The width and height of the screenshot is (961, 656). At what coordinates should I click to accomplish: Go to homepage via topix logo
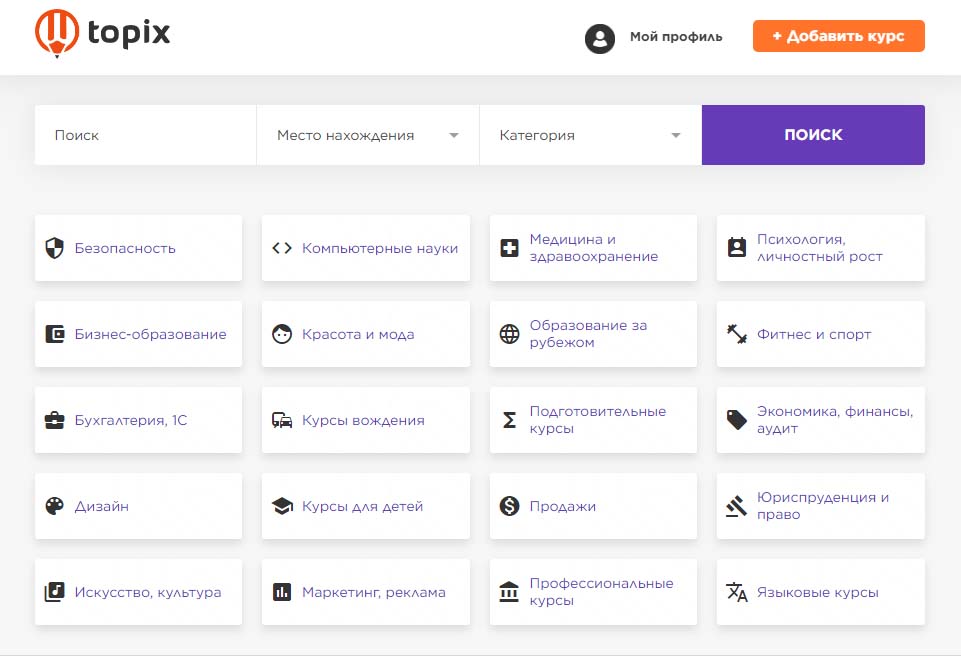[x=103, y=33]
